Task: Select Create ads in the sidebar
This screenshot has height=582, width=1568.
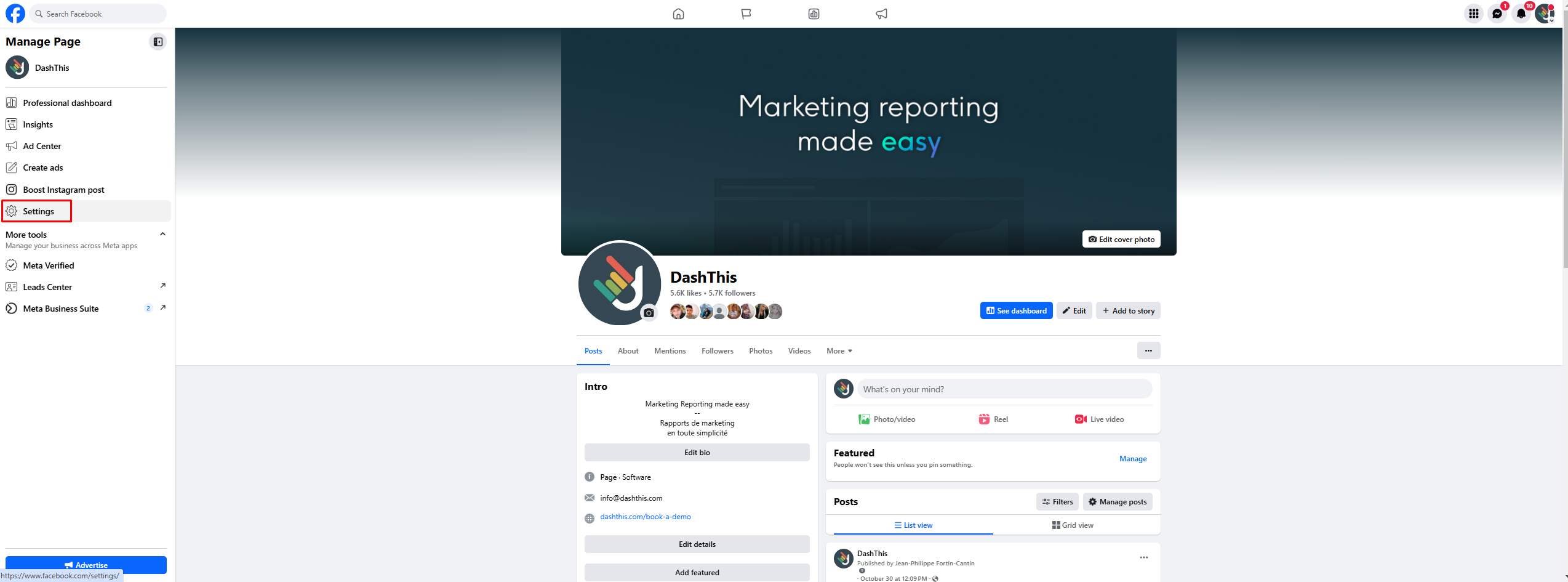Action: [86, 168]
